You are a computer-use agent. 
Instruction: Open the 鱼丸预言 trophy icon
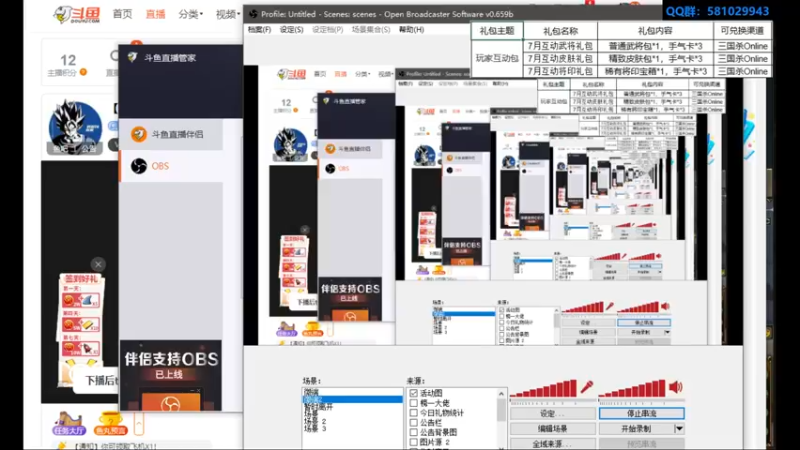110,423
